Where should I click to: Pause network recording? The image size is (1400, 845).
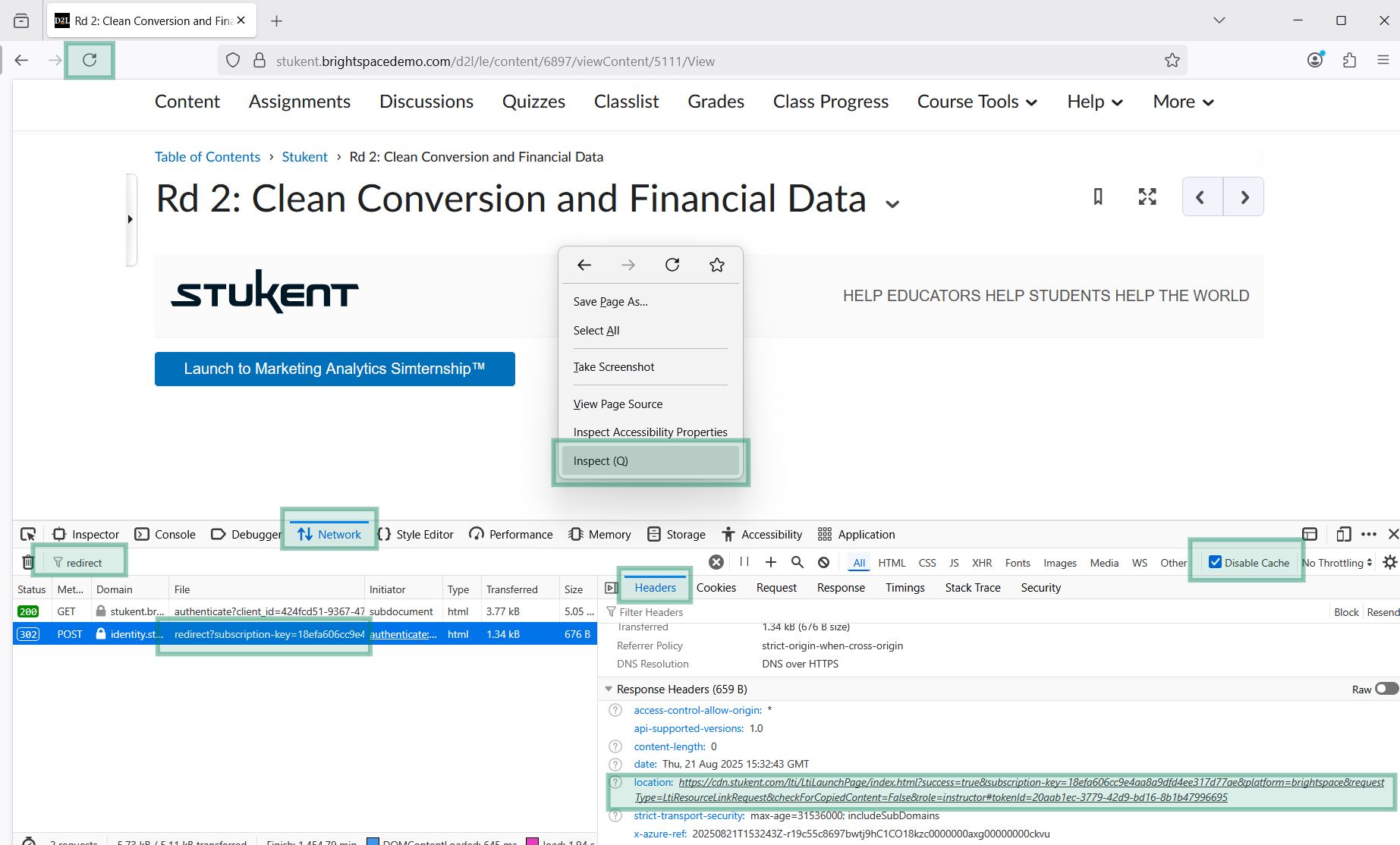point(744,562)
